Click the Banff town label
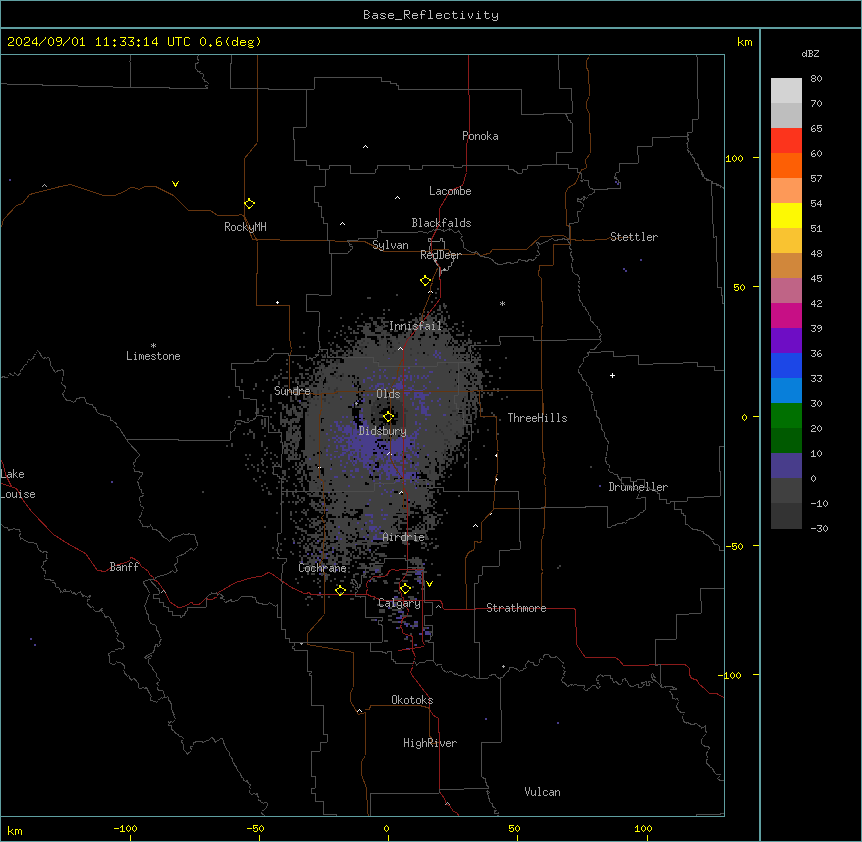This screenshot has height=842, width=862. pos(124,567)
